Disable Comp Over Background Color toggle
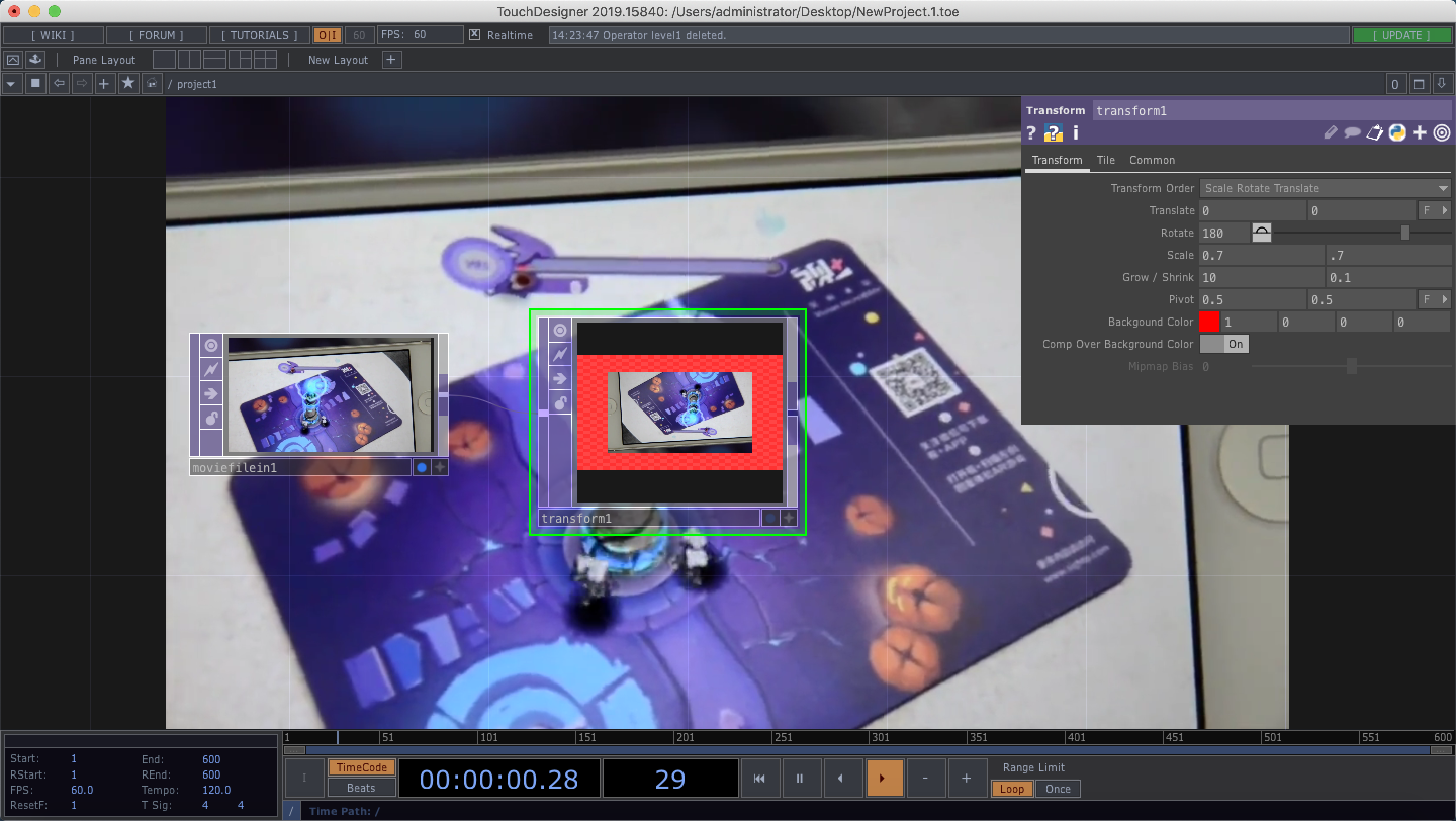The width and height of the screenshot is (1456, 821). pos(1224,344)
